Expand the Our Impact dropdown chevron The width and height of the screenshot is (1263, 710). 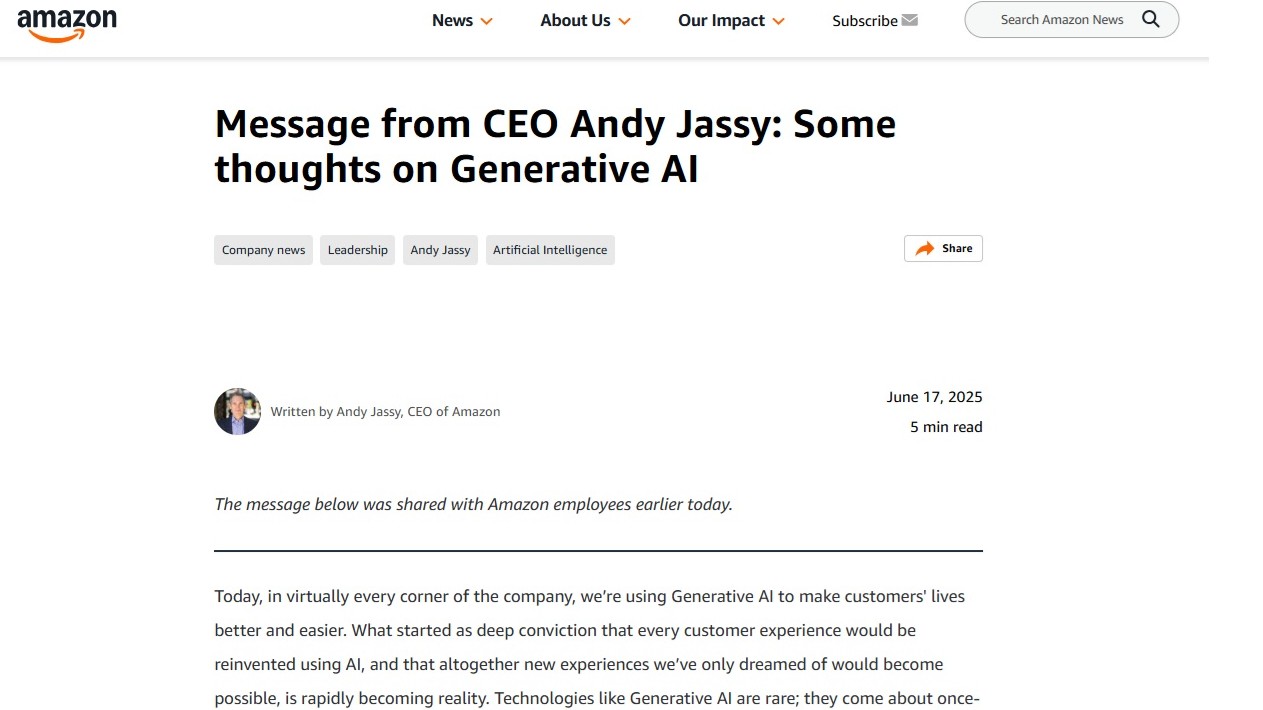pos(778,21)
